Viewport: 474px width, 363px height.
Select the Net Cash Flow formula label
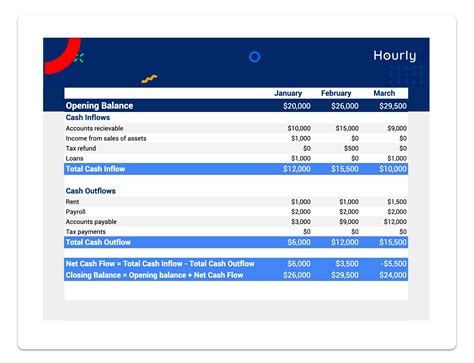click(x=160, y=264)
